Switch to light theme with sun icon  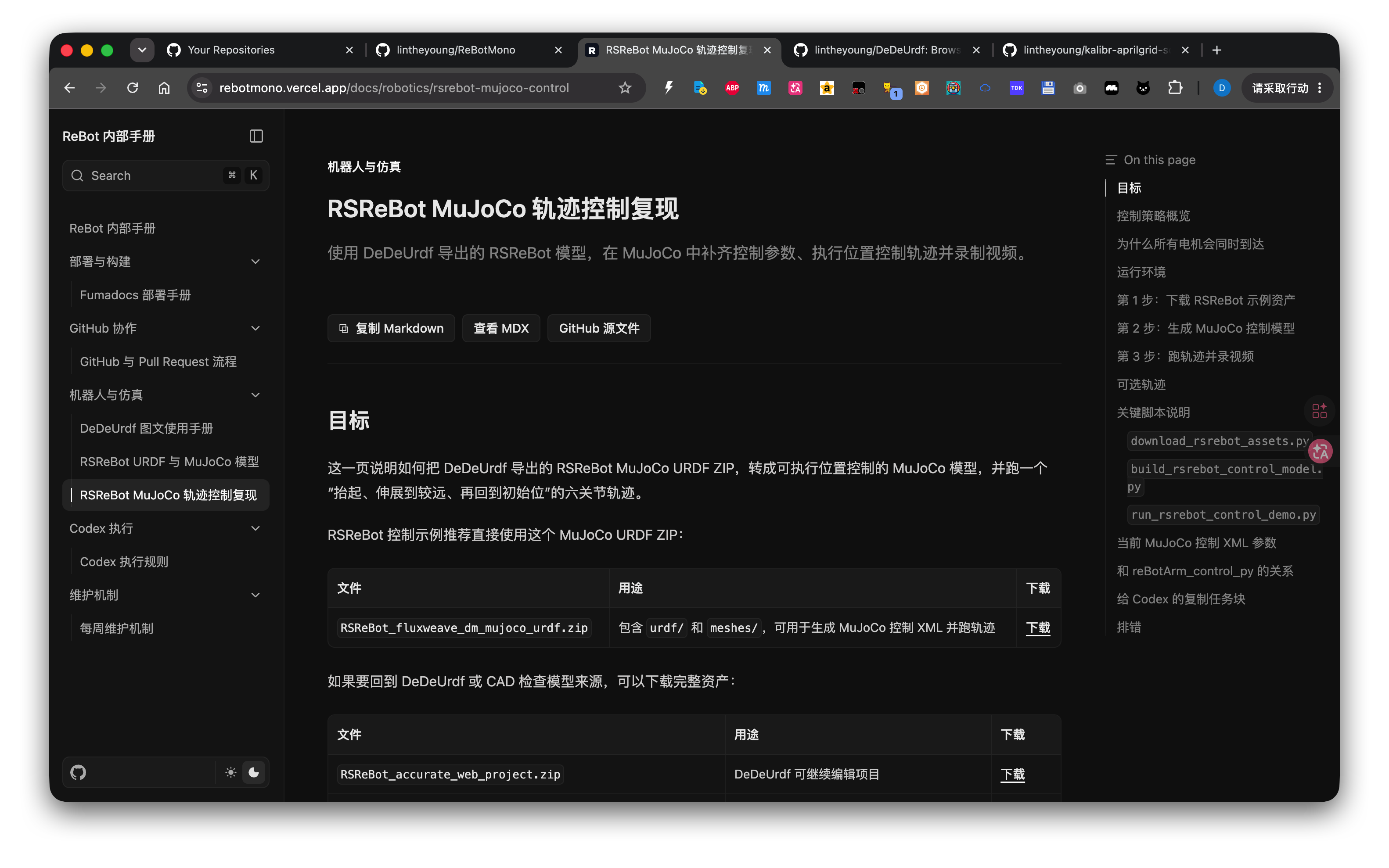click(231, 772)
